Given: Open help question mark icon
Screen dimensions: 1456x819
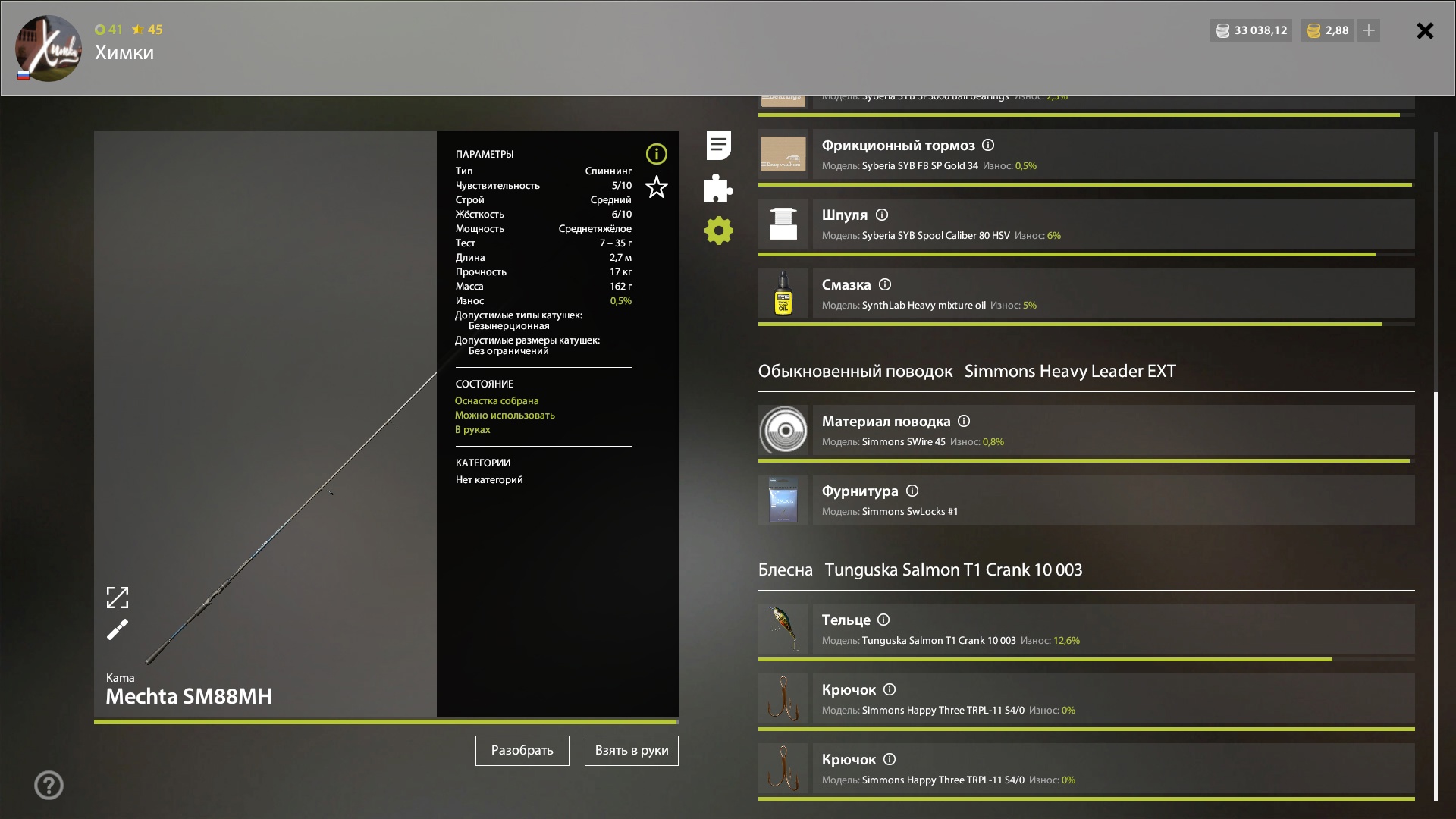Looking at the screenshot, I should (x=49, y=785).
